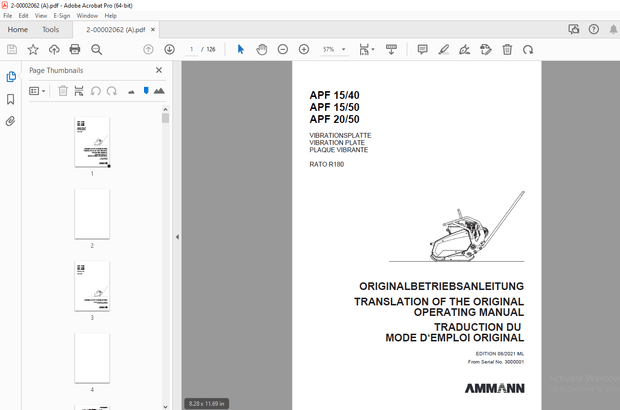Print the document with the printer icon

[x=75, y=49]
